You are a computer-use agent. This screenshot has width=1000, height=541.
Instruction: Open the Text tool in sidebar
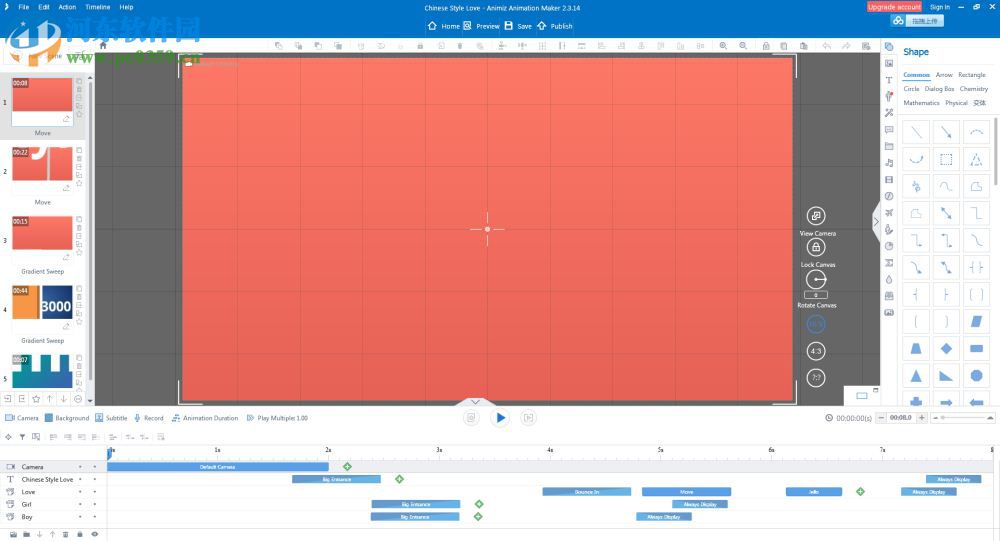889,80
